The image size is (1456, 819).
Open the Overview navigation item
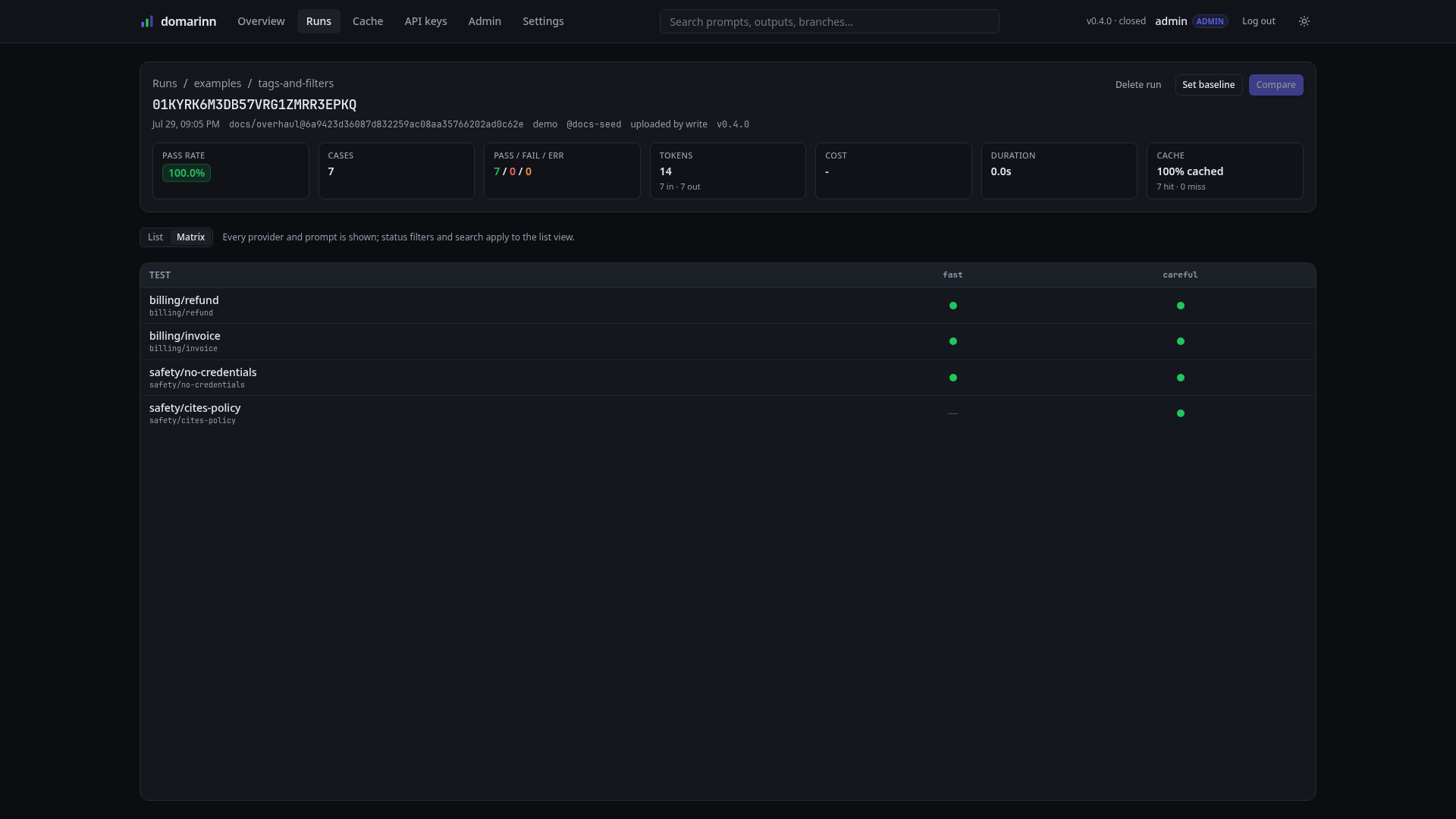(x=261, y=21)
